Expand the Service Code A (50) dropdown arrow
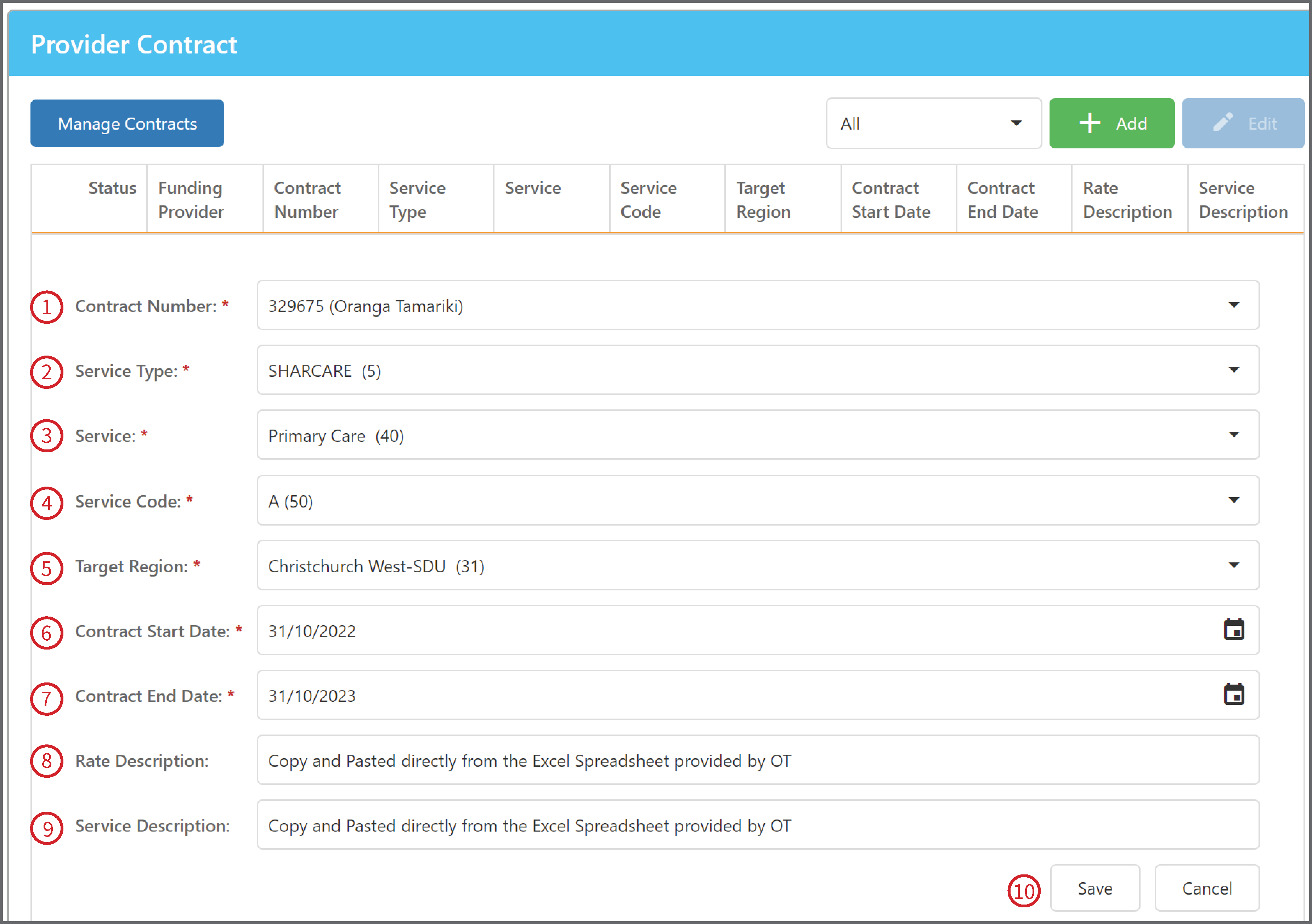1312x924 pixels. [1234, 500]
